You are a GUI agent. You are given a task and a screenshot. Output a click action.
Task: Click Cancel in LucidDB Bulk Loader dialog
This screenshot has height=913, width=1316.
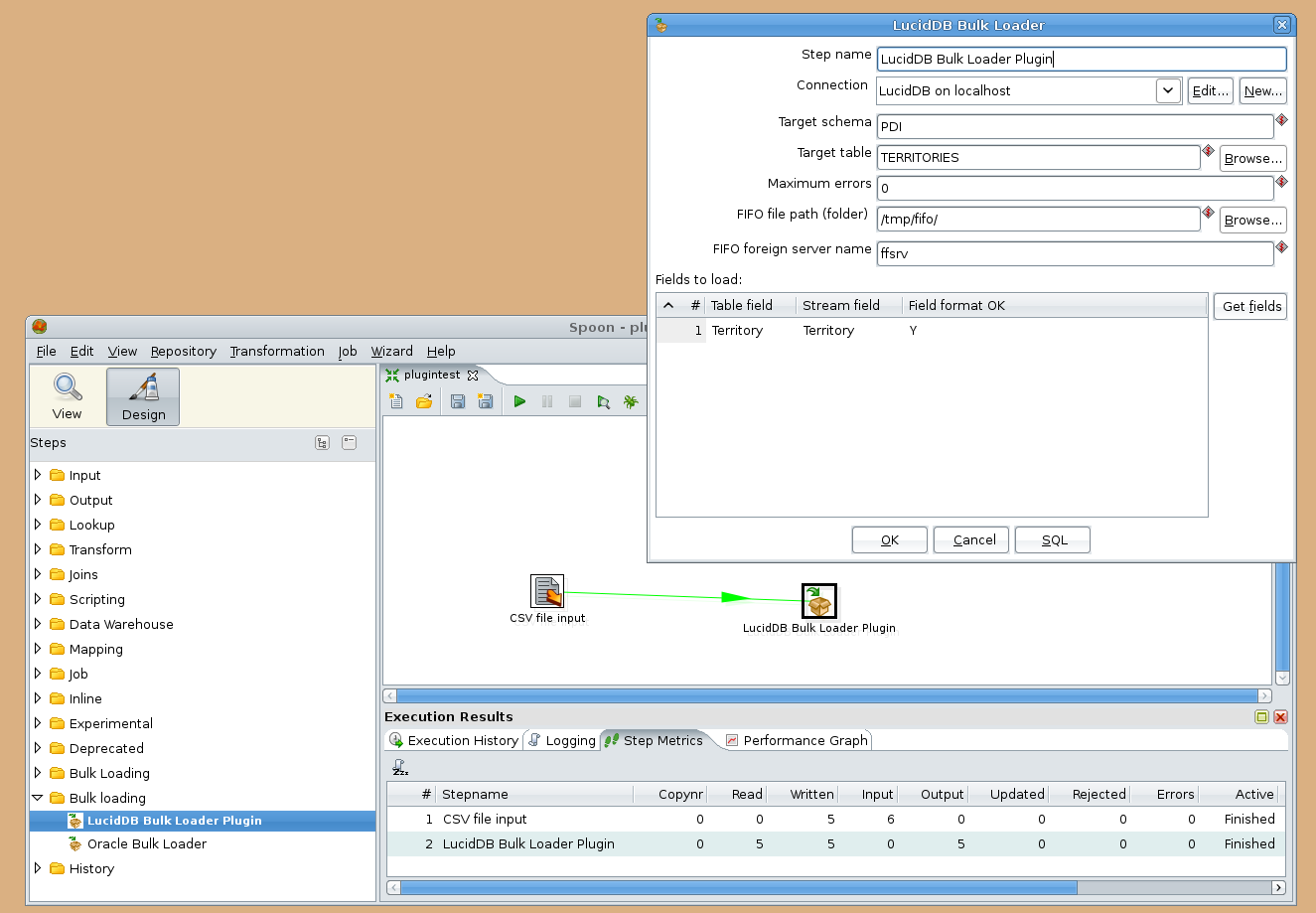point(971,539)
